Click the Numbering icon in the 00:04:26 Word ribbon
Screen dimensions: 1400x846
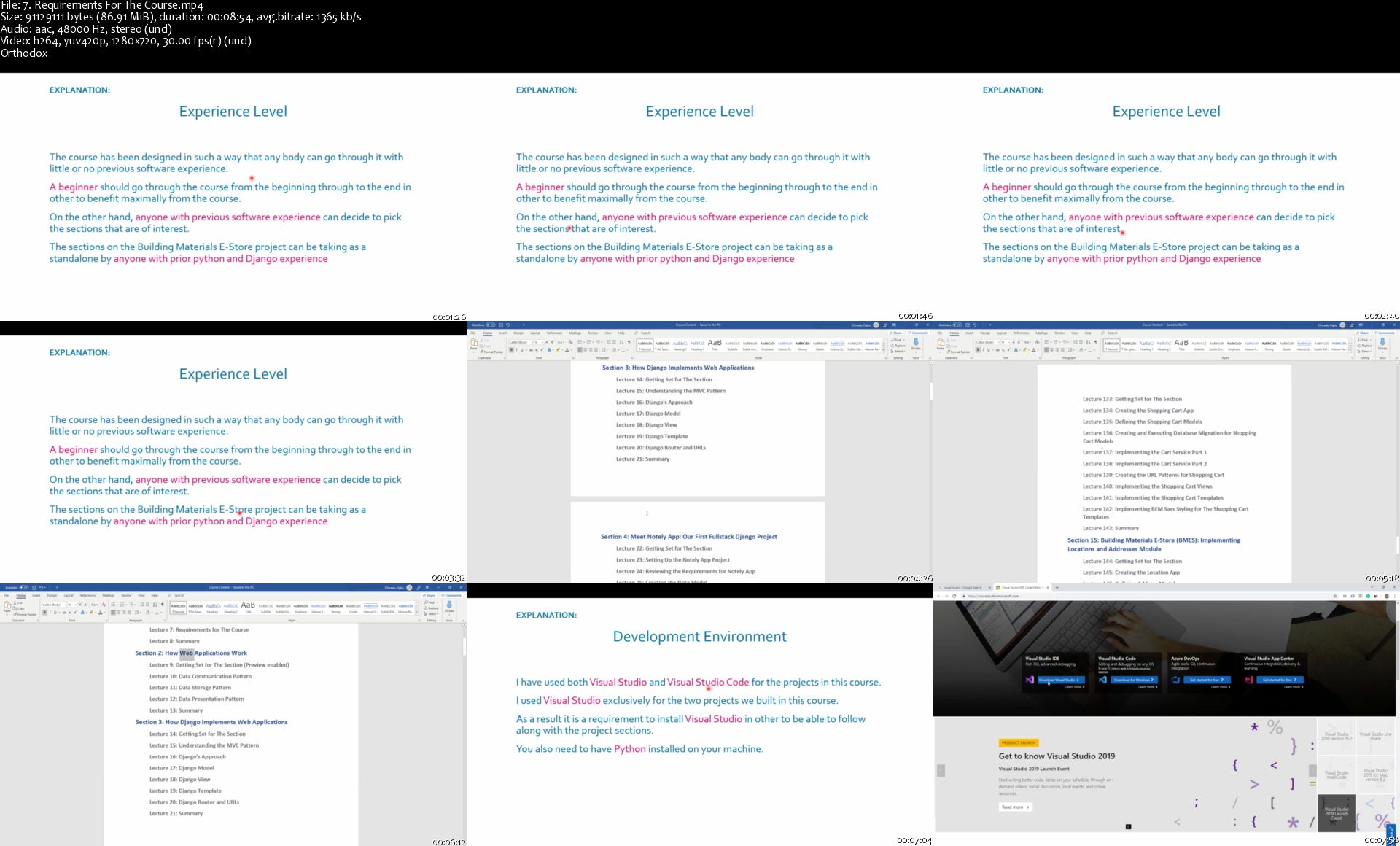(x=588, y=342)
